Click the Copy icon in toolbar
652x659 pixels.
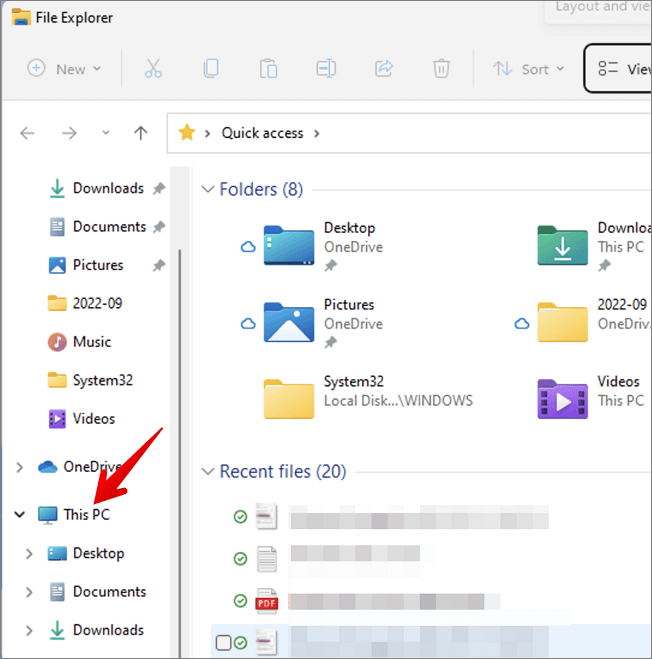211,69
